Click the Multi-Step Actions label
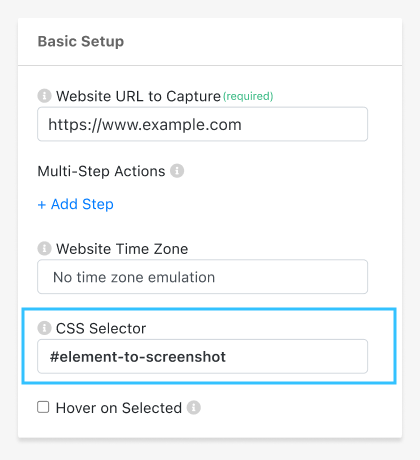 click(x=101, y=171)
